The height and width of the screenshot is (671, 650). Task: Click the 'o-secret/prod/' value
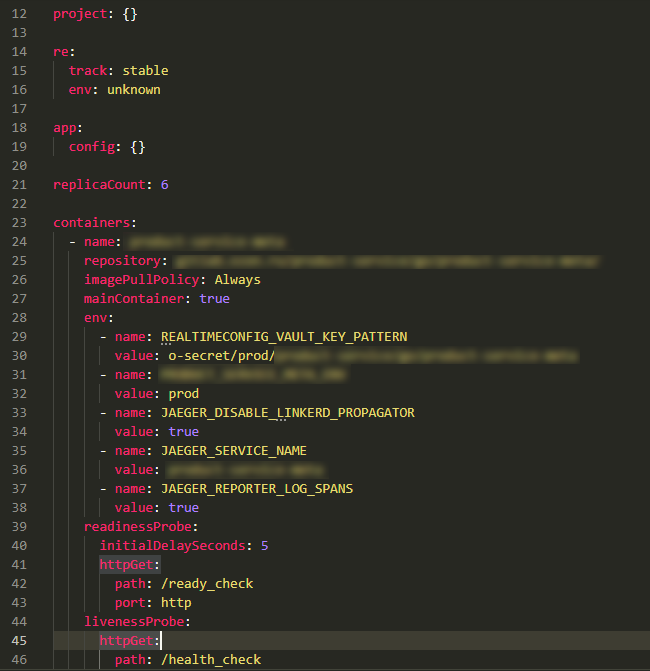coord(221,356)
